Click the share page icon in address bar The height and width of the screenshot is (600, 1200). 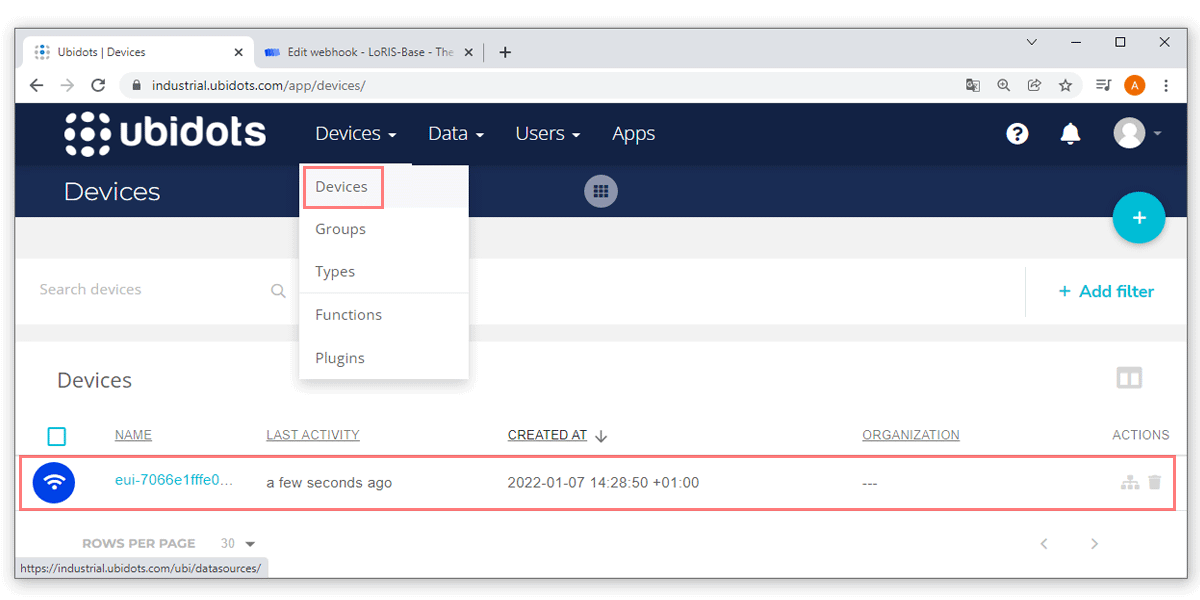tap(1035, 85)
